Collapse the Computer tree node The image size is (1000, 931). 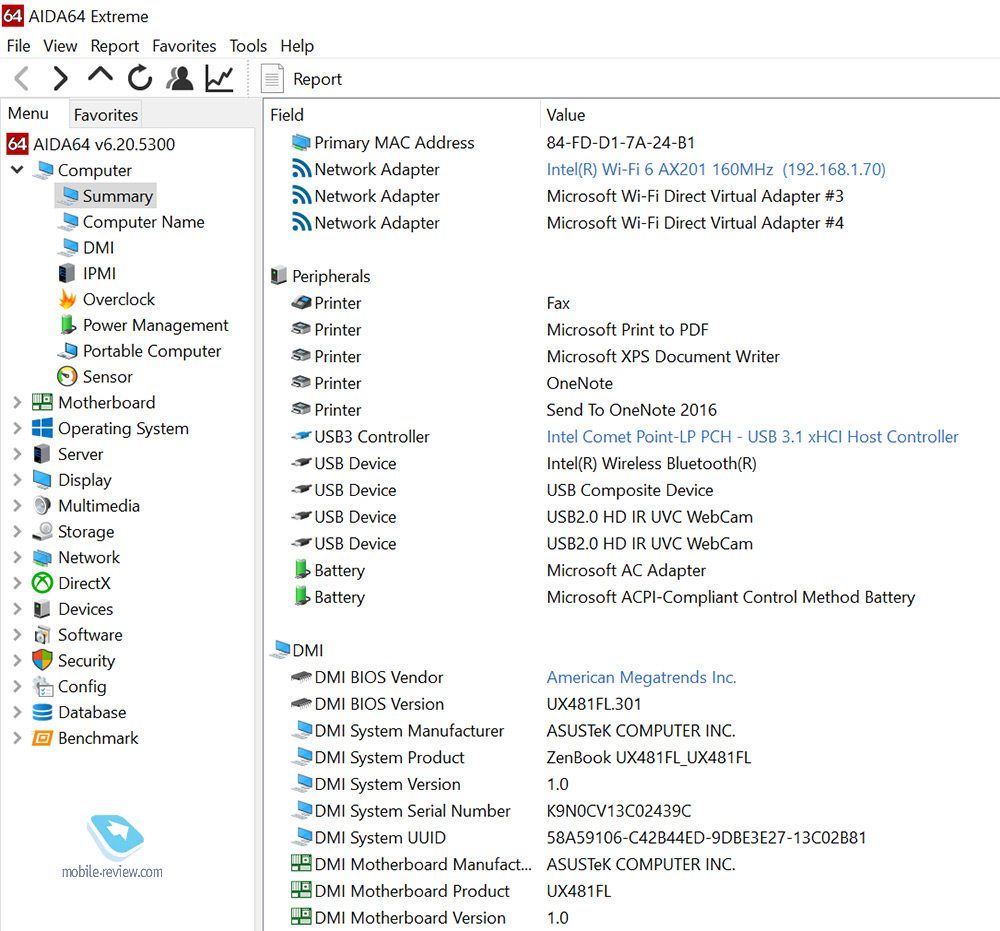pos(17,170)
